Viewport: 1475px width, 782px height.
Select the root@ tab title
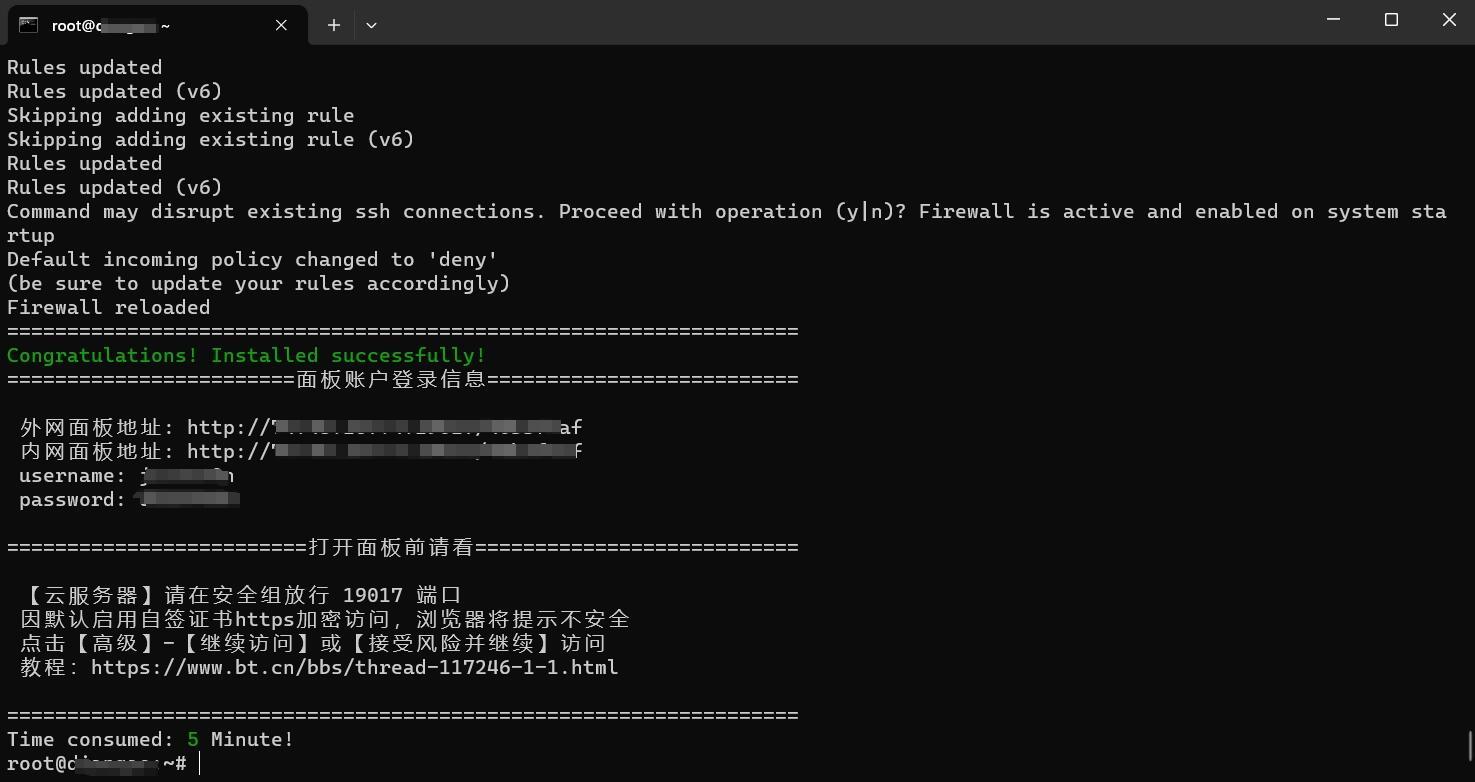point(110,26)
